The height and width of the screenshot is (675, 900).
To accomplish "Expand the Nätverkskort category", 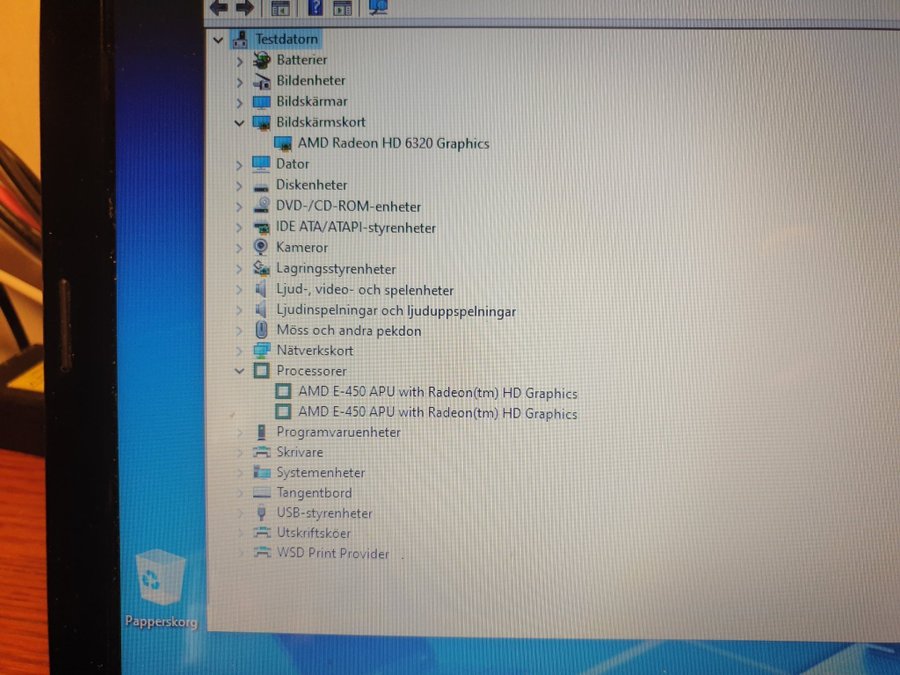I will (239, 351).
